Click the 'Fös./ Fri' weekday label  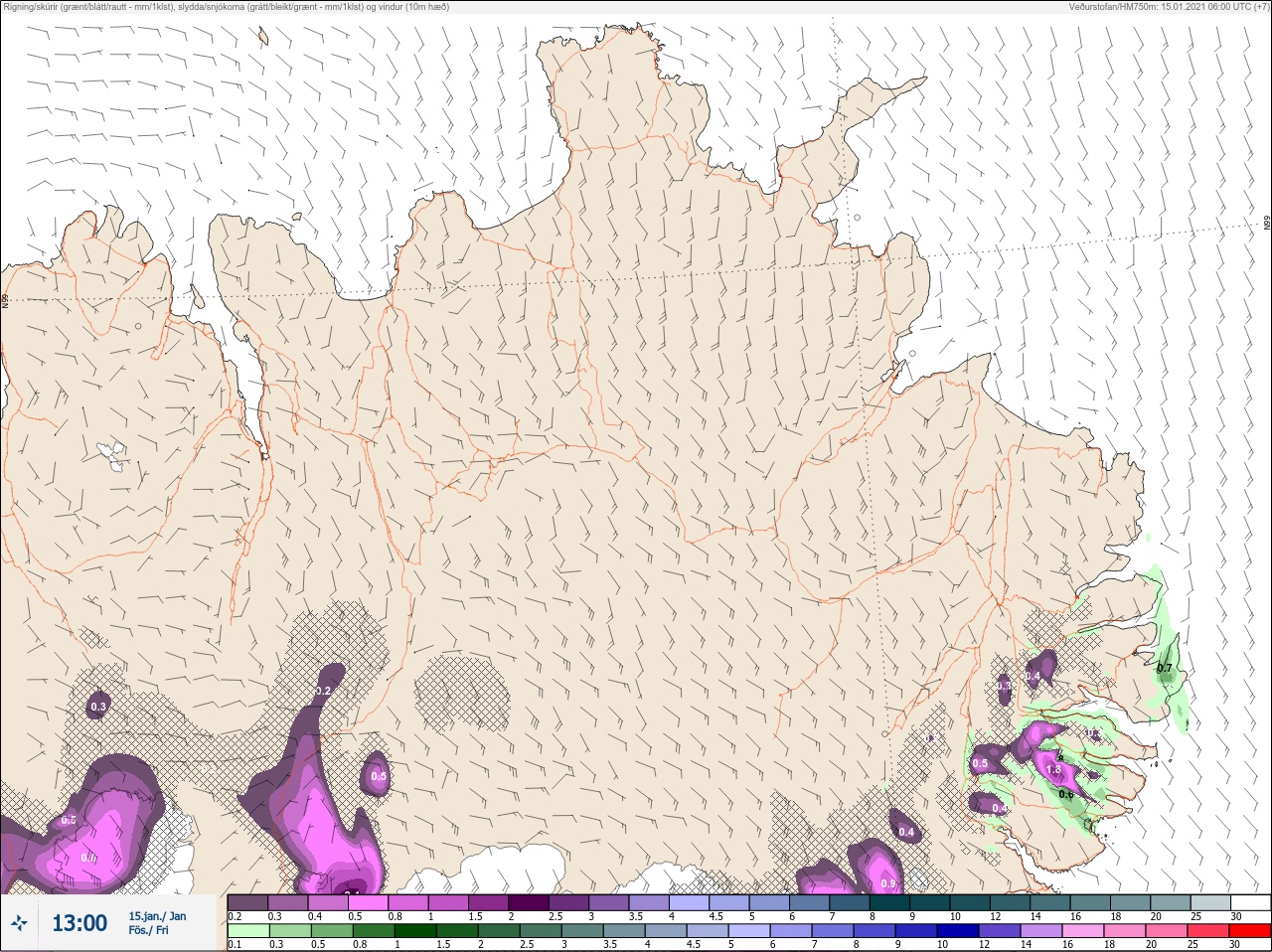(148, 931)
